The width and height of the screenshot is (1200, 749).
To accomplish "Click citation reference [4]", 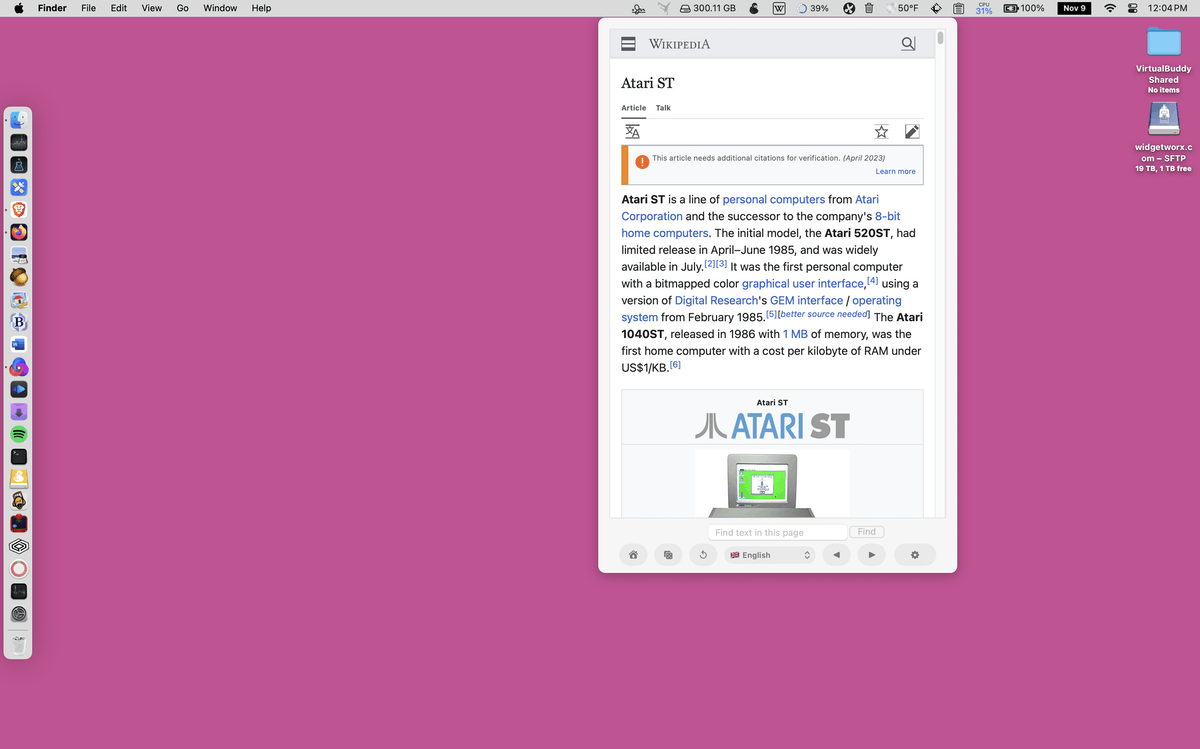I will 872,281.
